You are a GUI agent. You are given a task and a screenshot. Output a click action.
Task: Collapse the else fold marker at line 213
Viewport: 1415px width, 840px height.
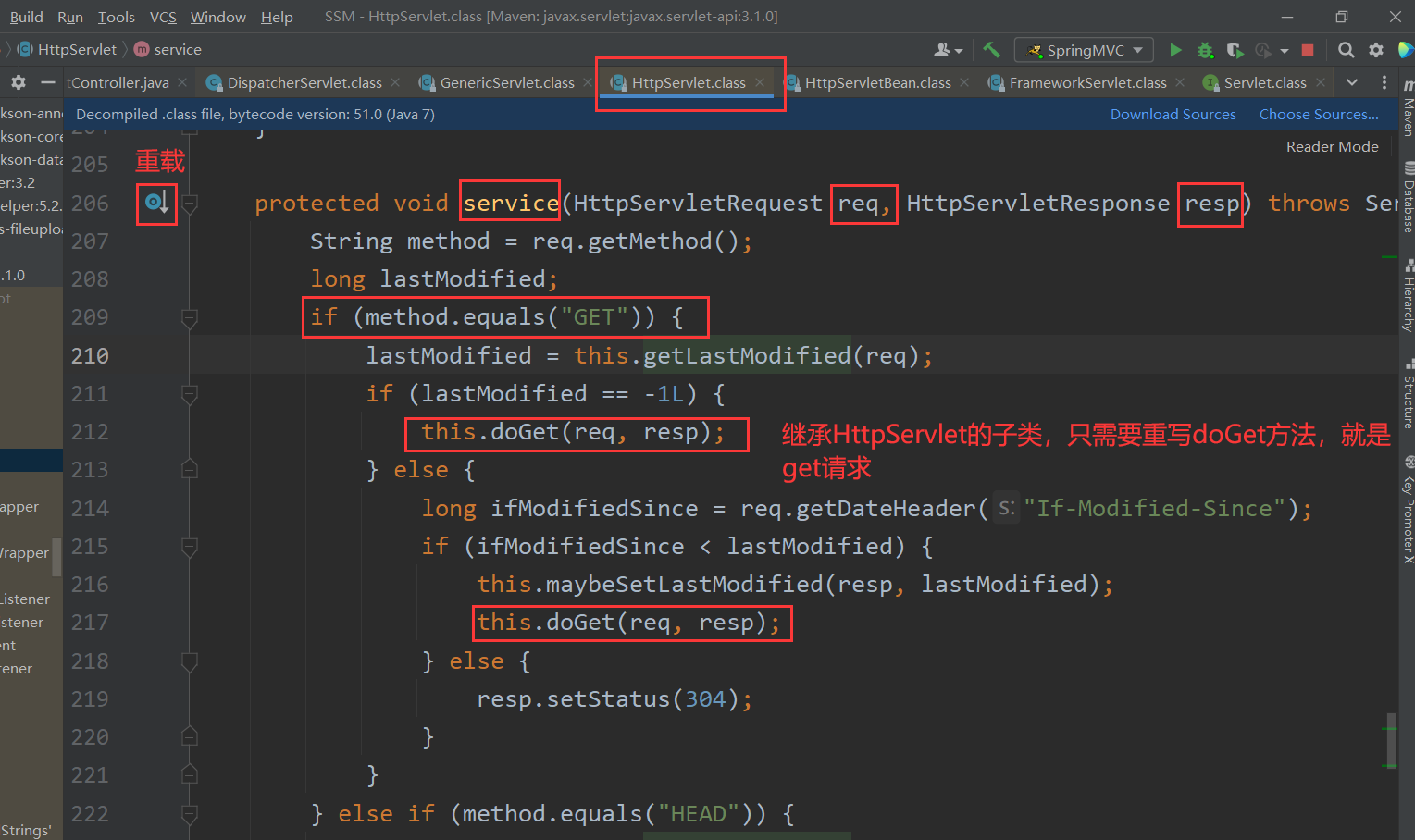click(x=190, y=469)
